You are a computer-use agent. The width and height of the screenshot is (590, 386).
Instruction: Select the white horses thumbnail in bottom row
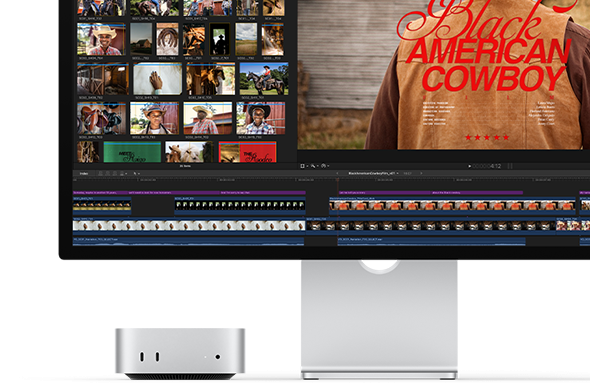189,152
